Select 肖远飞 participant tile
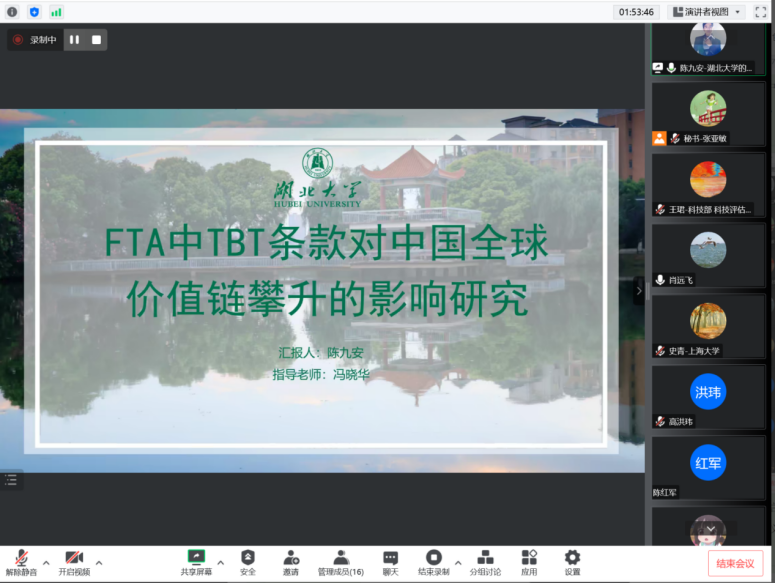 pos(708,255)
